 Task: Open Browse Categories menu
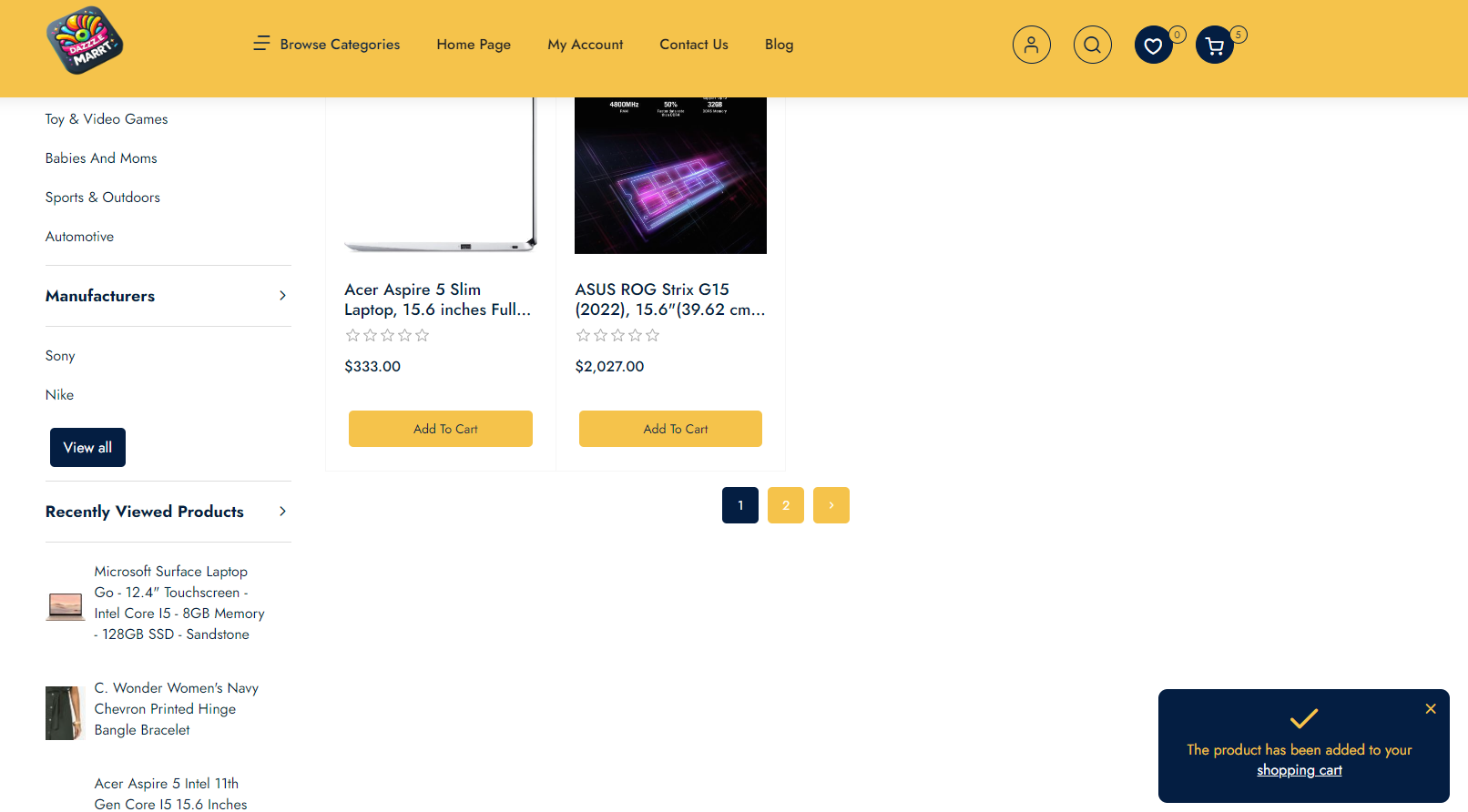[340, 45]
